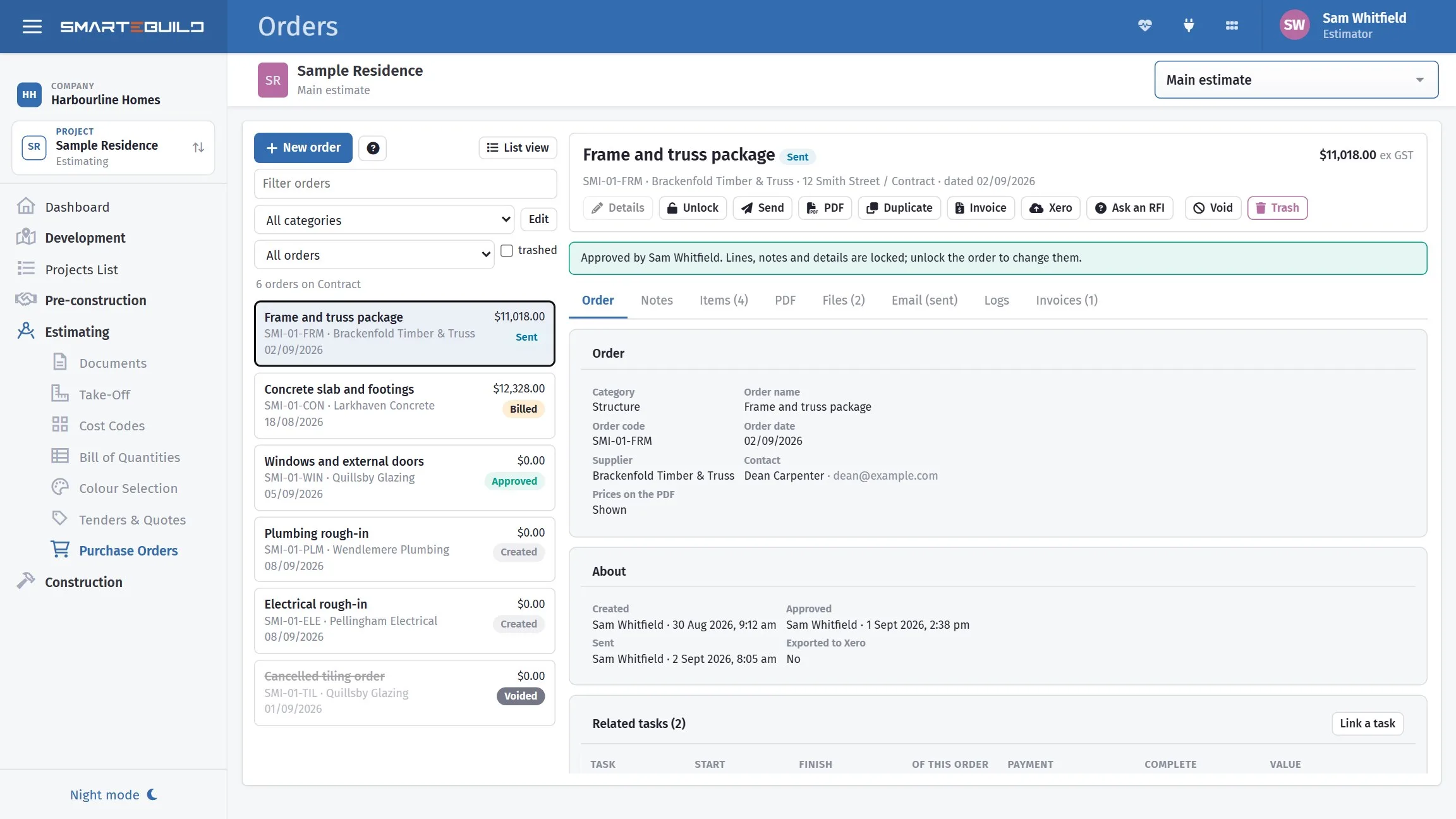The height and width of the screenshot is (819, 1456).
Task: Open Dashboard in the sidebar
Action: coord(77,207)
